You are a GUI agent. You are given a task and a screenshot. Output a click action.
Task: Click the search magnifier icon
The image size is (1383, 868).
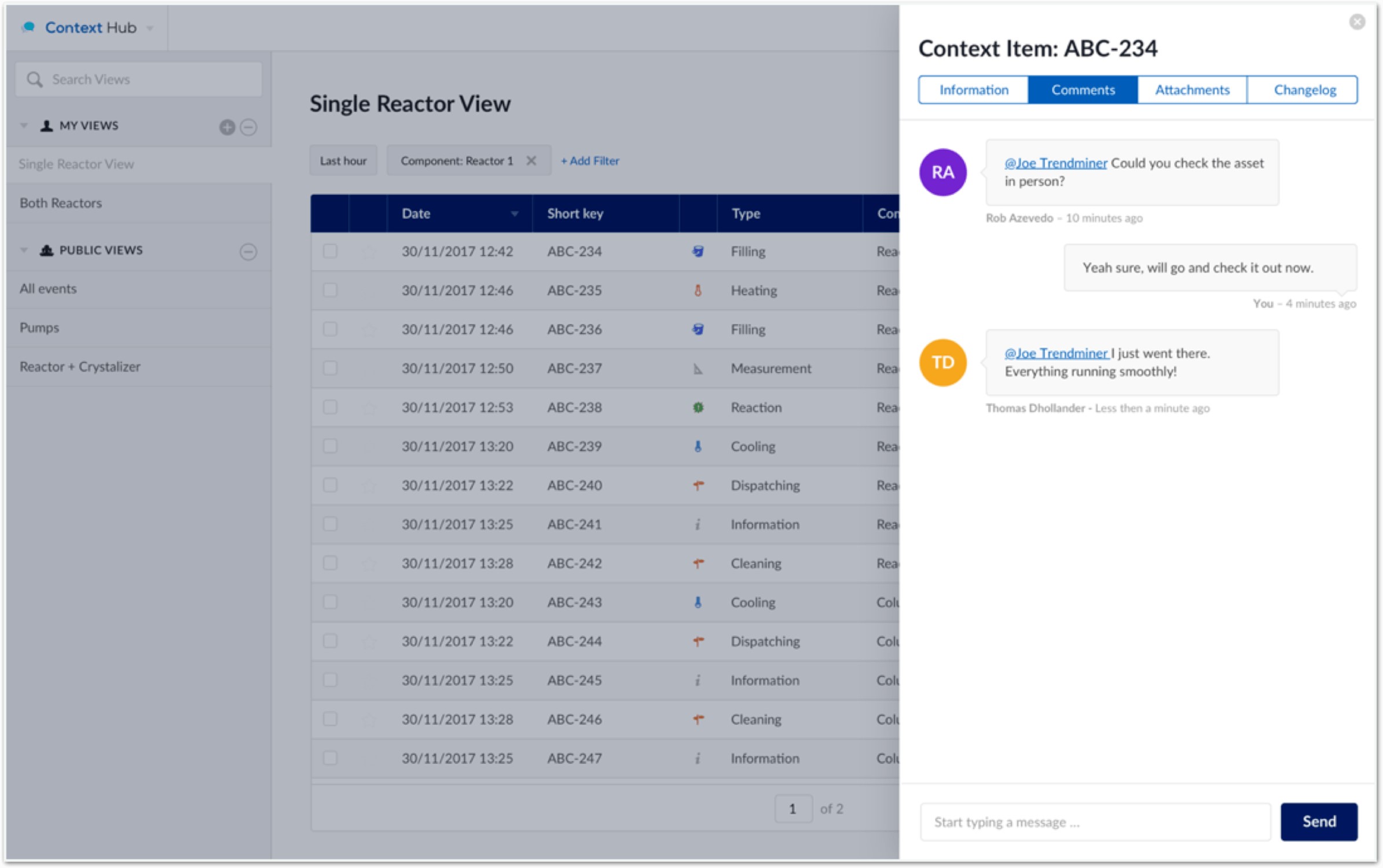click(35, 79)
